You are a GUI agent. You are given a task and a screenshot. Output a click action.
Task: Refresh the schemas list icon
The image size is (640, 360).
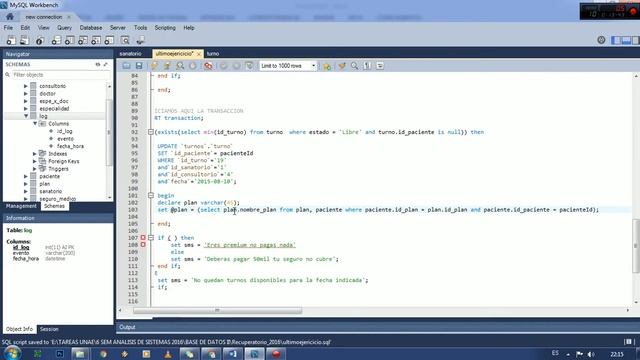coord(98,64)
